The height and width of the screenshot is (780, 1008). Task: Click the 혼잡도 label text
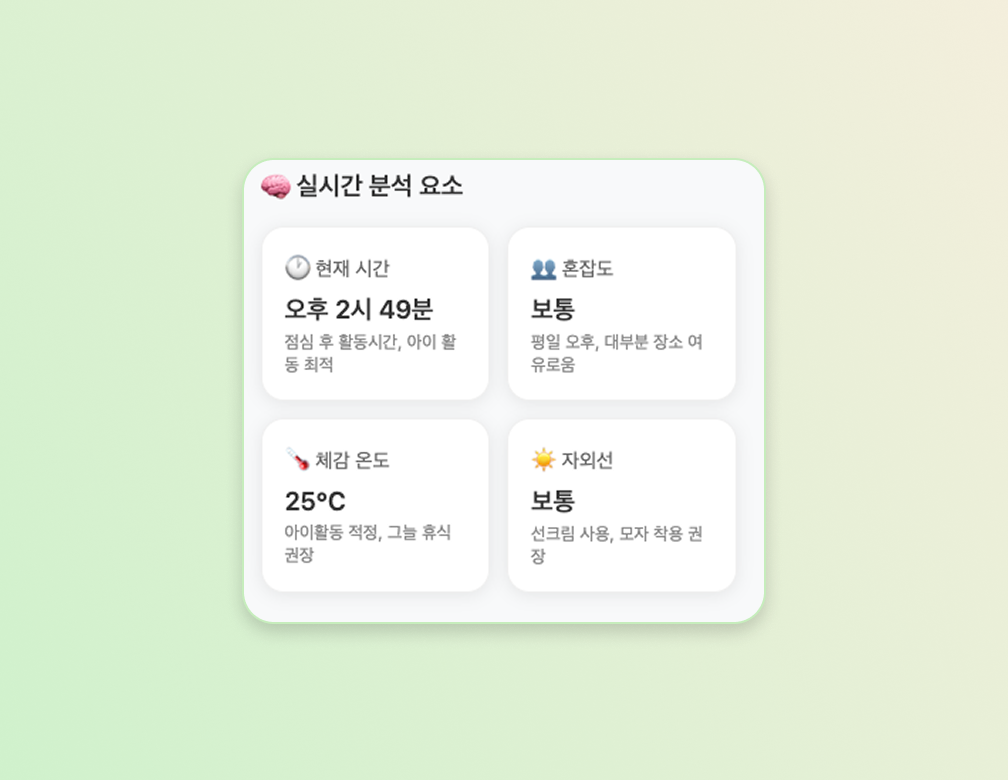[x=587, y=268]
